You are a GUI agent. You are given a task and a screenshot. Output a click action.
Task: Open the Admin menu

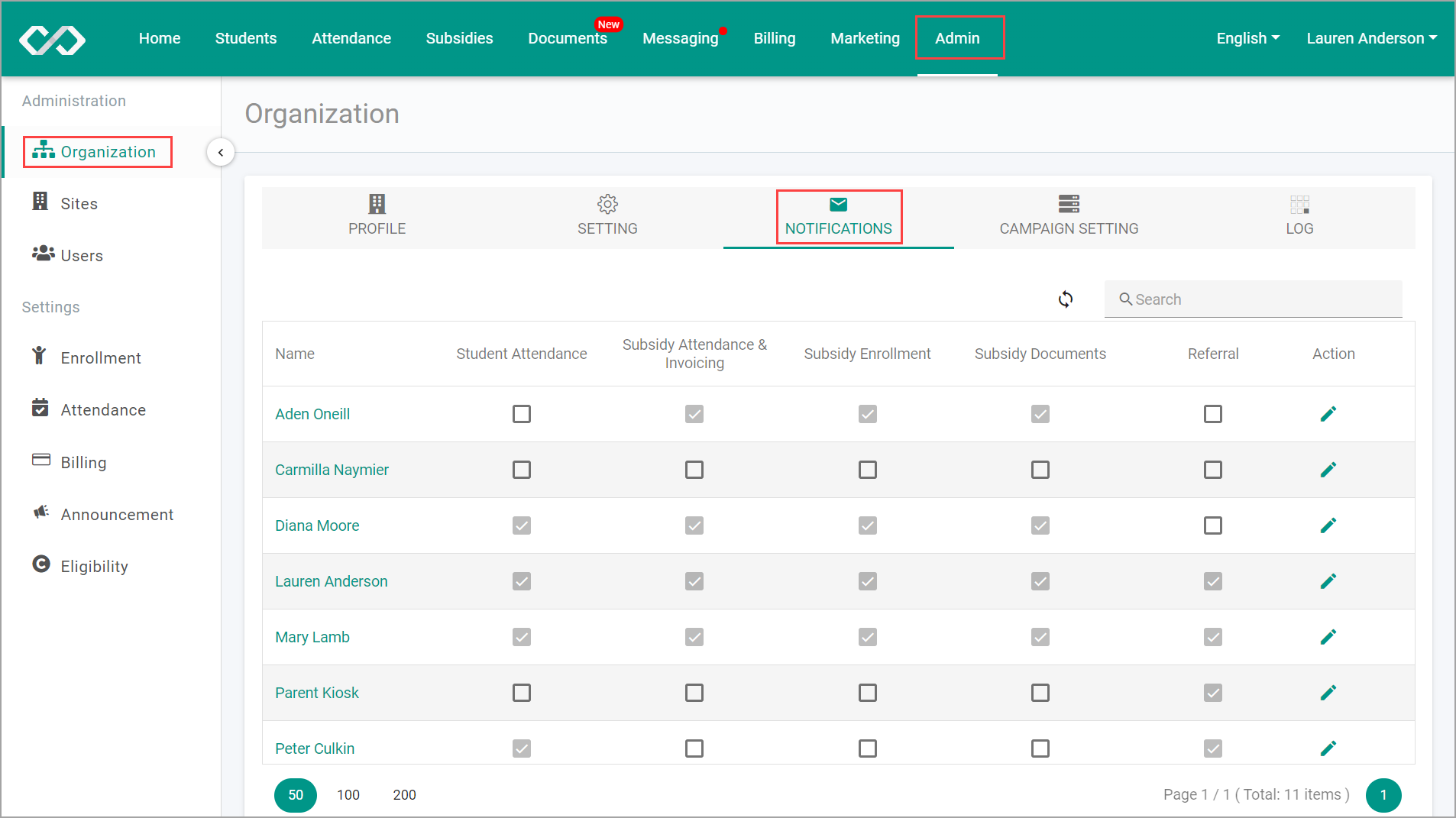(x=957, y=38)
